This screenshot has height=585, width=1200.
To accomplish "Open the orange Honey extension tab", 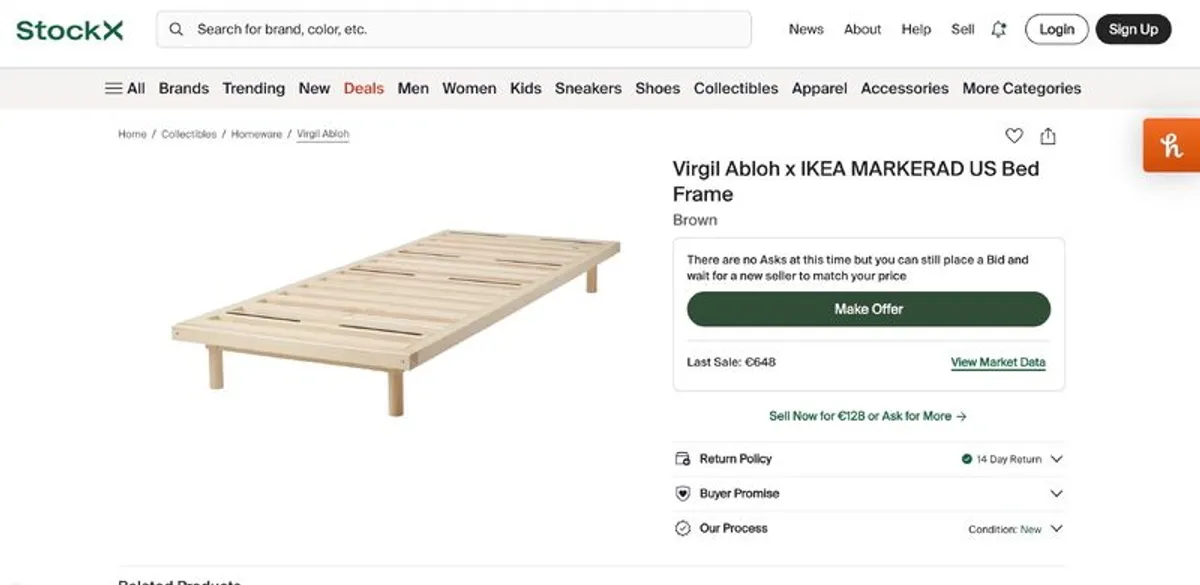I will point(1172,147).
